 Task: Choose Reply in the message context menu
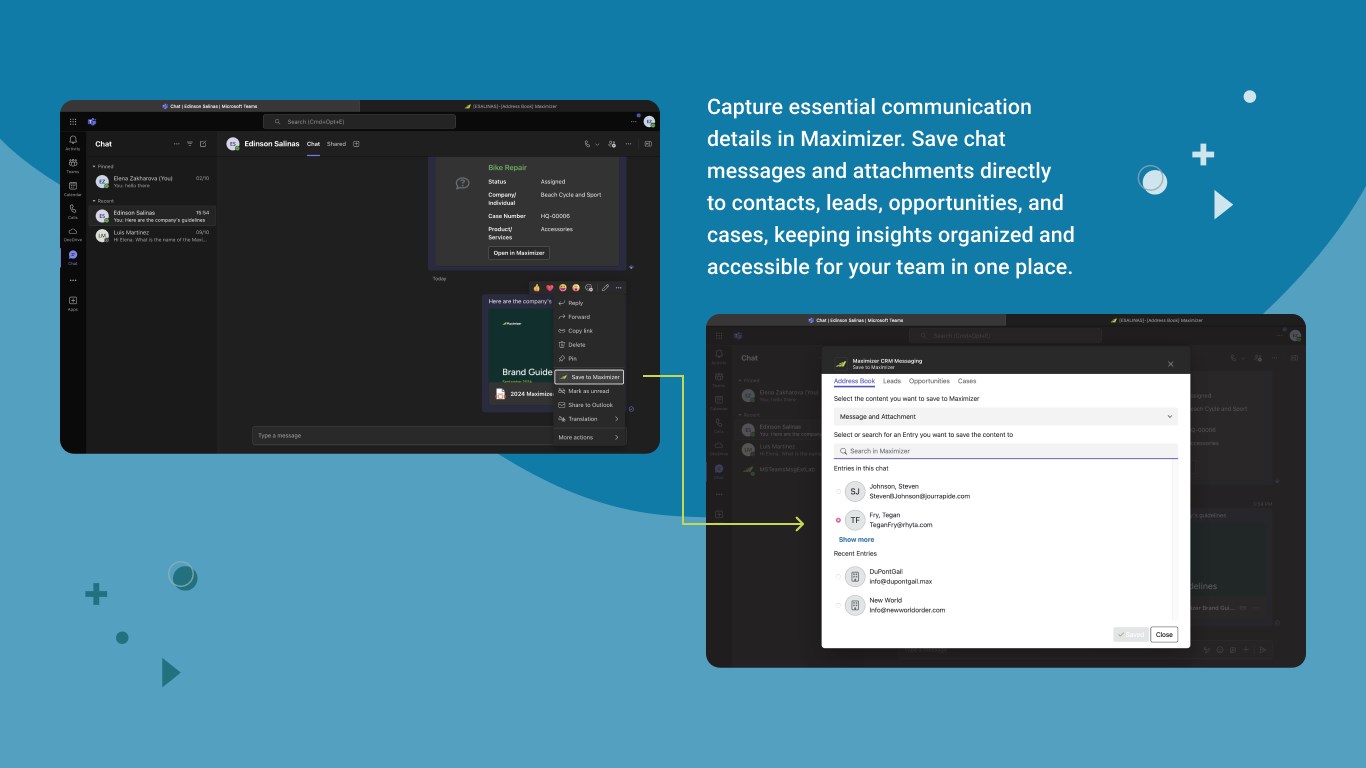click(x=590, y=303)
